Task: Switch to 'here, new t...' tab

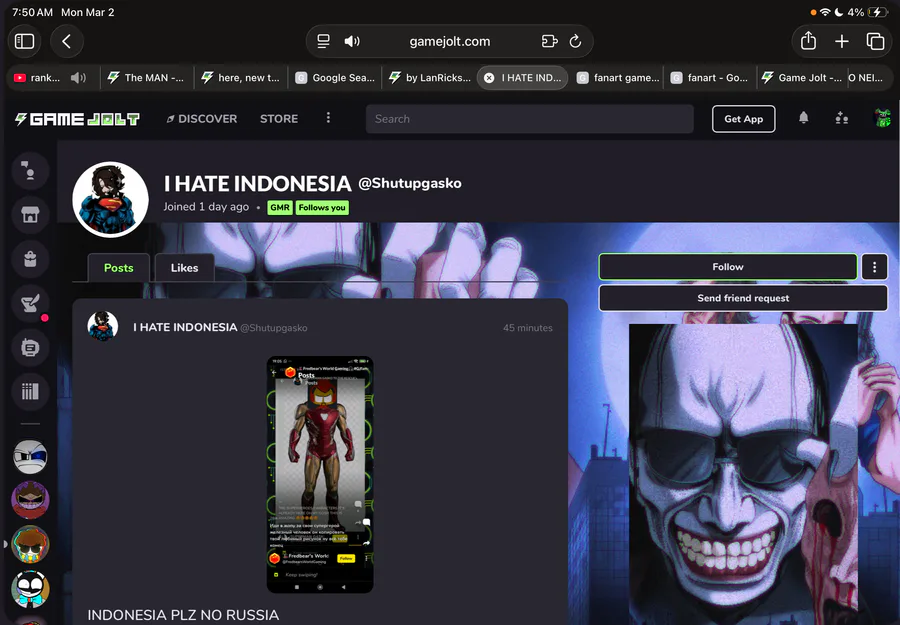Action: coord(241,77)
